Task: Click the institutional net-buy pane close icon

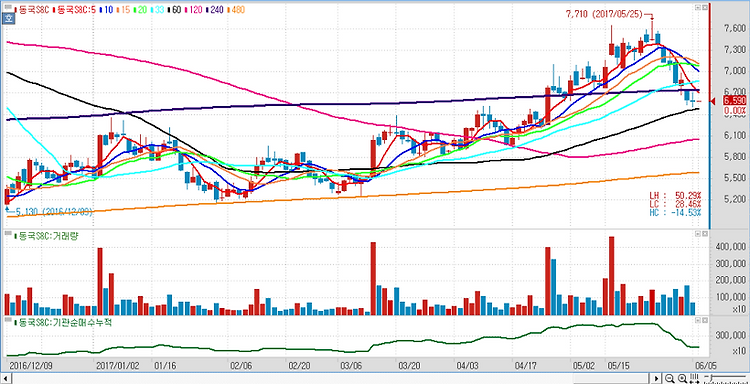Action: [705, 319]
